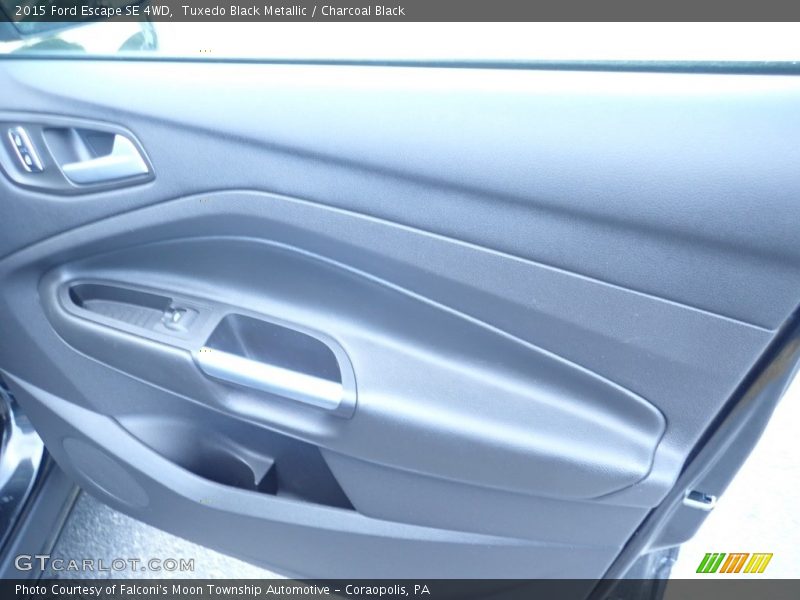Click the door latch on the door edge
Screen dimensions: 800x600
coord(699,499)
